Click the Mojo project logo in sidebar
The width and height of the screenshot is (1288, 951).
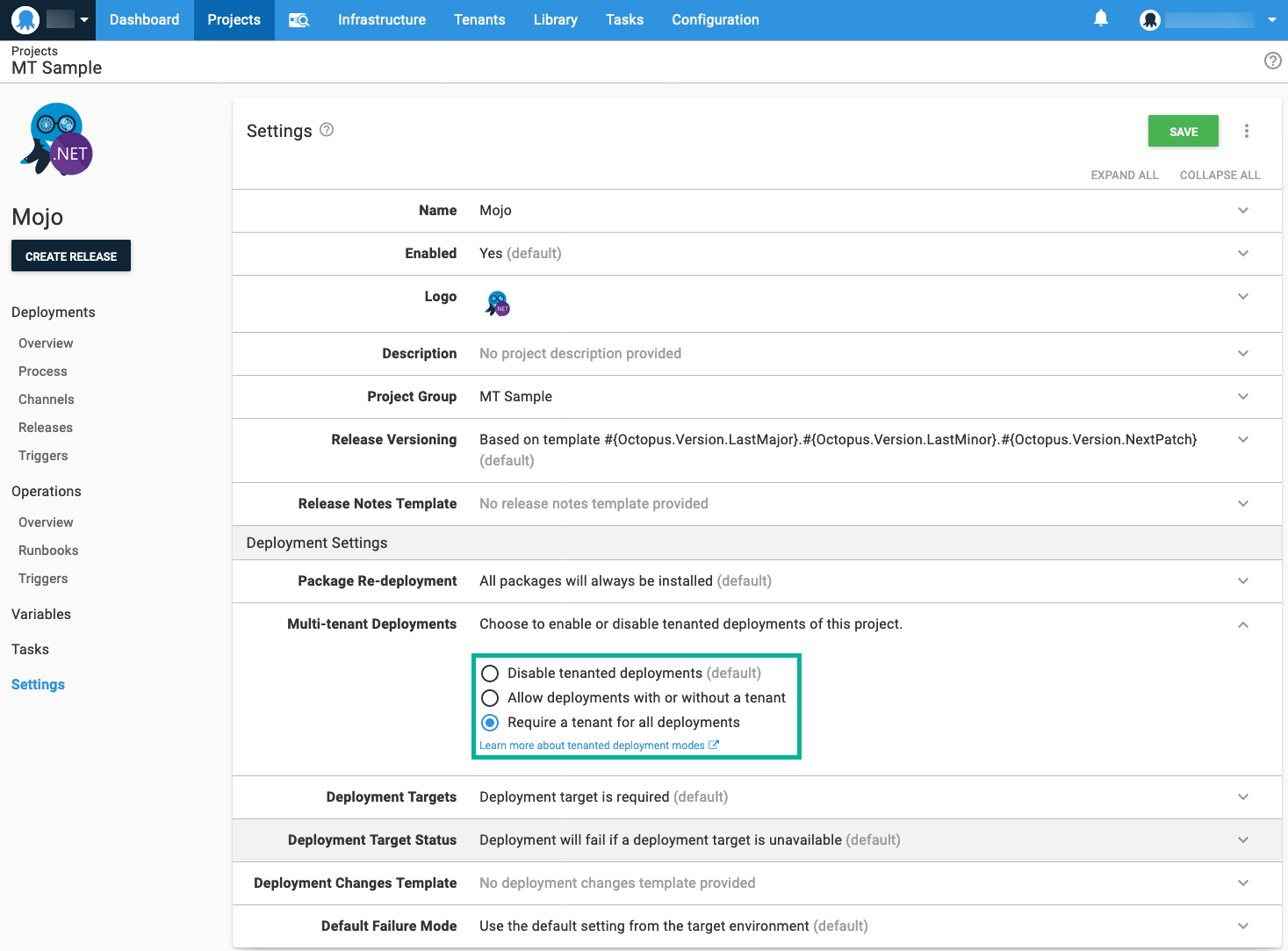pos(57,140)
